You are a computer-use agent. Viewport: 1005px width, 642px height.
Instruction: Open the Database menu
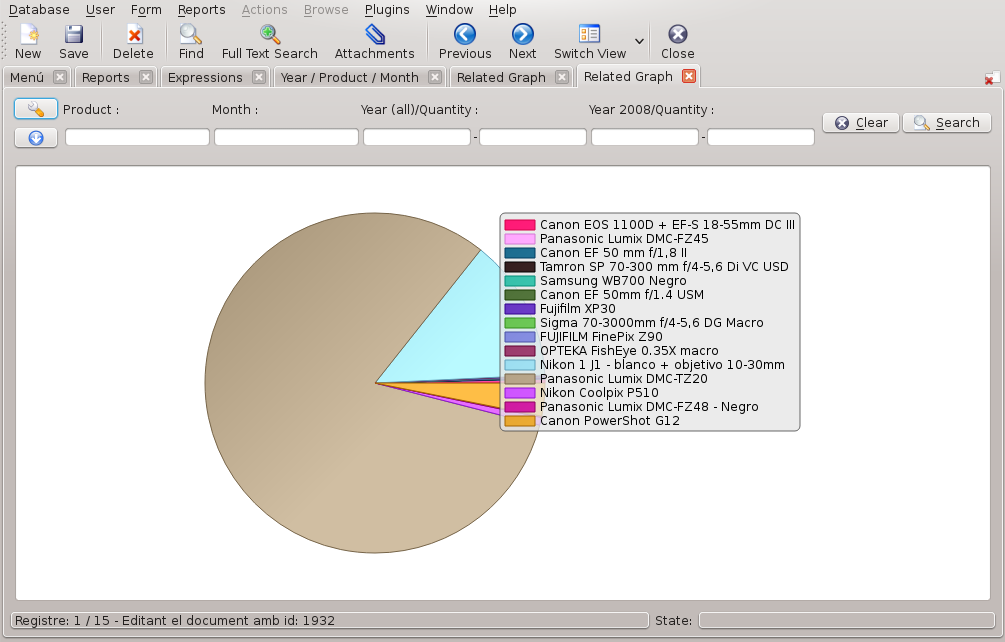pyautogui.click(x=39, y=10)
